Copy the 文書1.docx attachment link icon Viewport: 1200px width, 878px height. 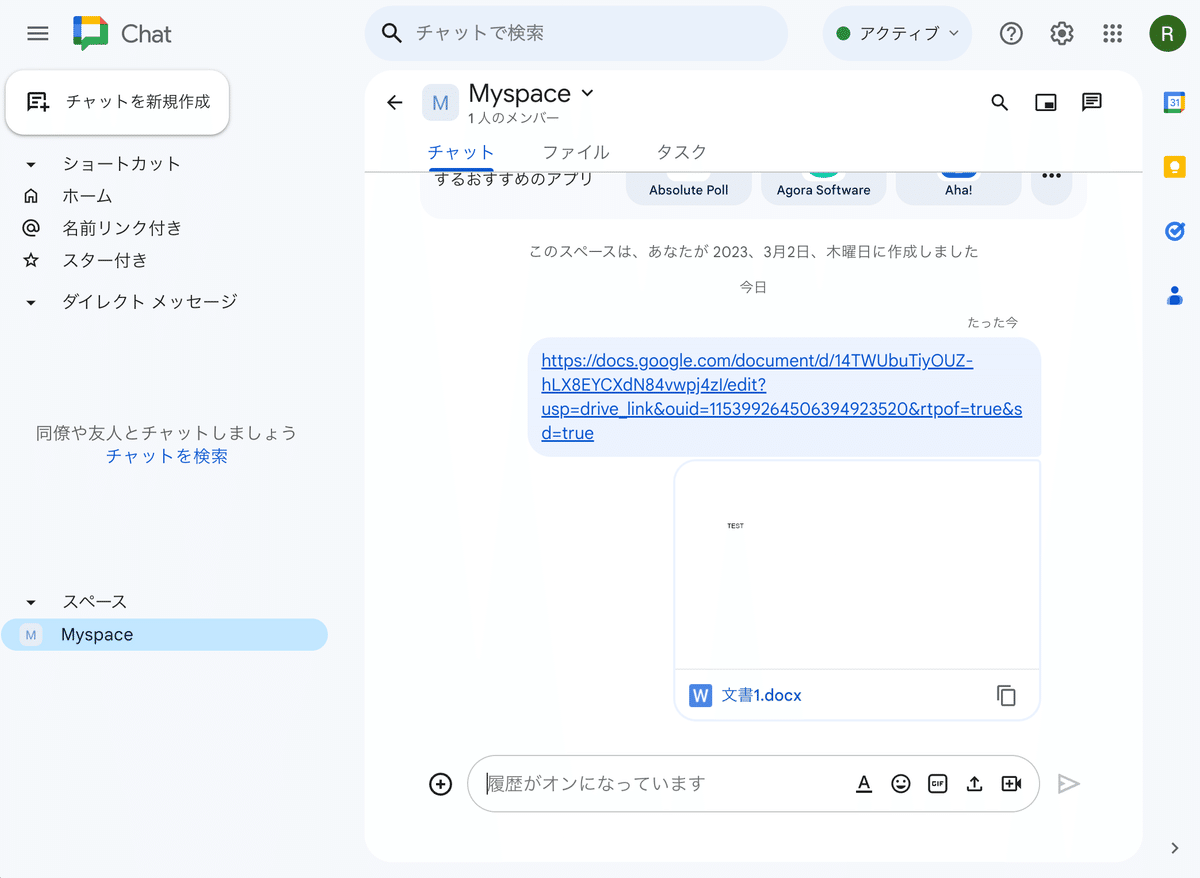tap(1007, 695)
